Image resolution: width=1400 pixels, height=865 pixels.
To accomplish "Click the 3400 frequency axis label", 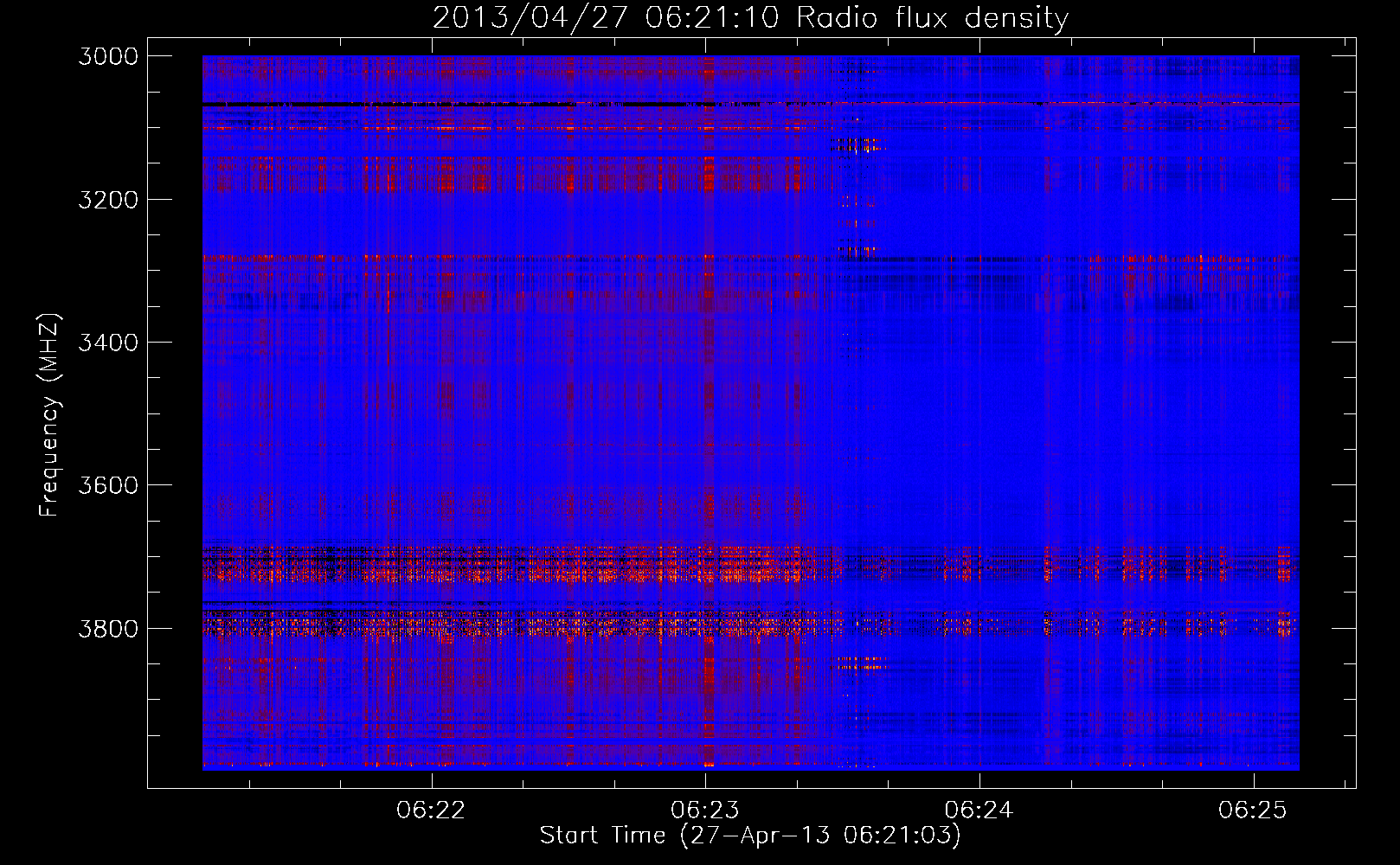I will click(108, 343).
